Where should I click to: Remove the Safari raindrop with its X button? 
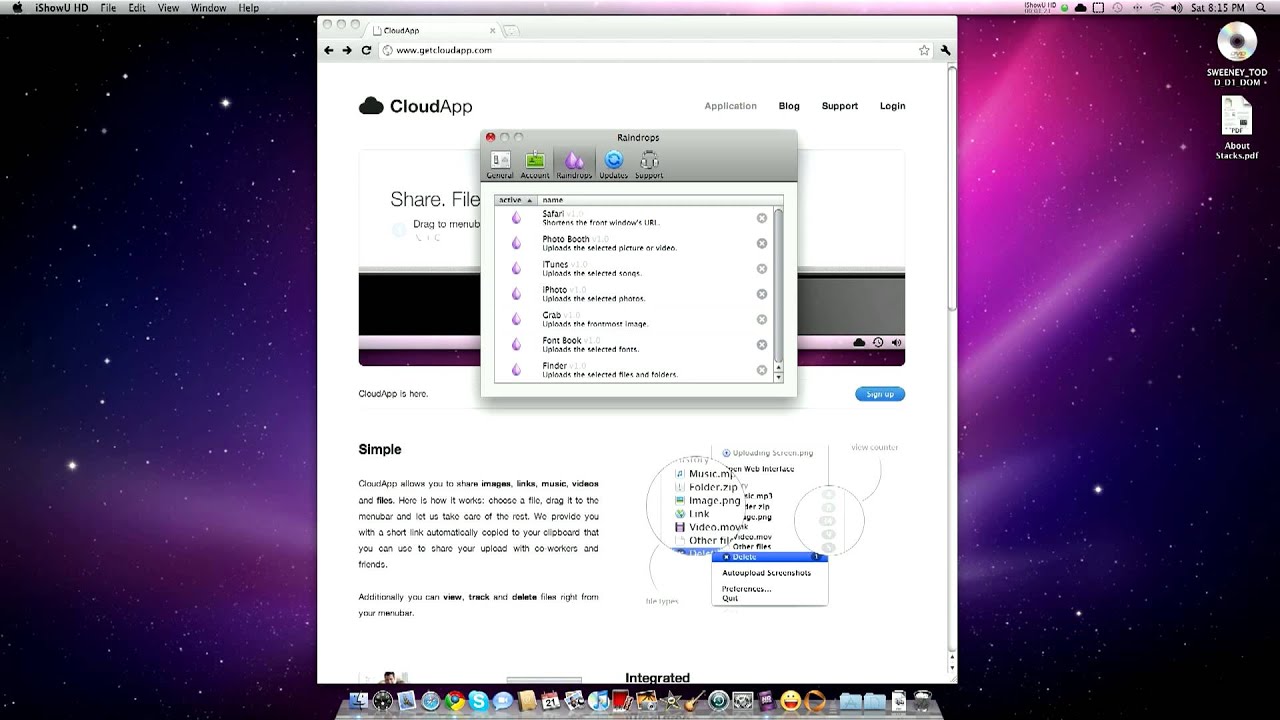pyautogui.click(x=762, y=218)
